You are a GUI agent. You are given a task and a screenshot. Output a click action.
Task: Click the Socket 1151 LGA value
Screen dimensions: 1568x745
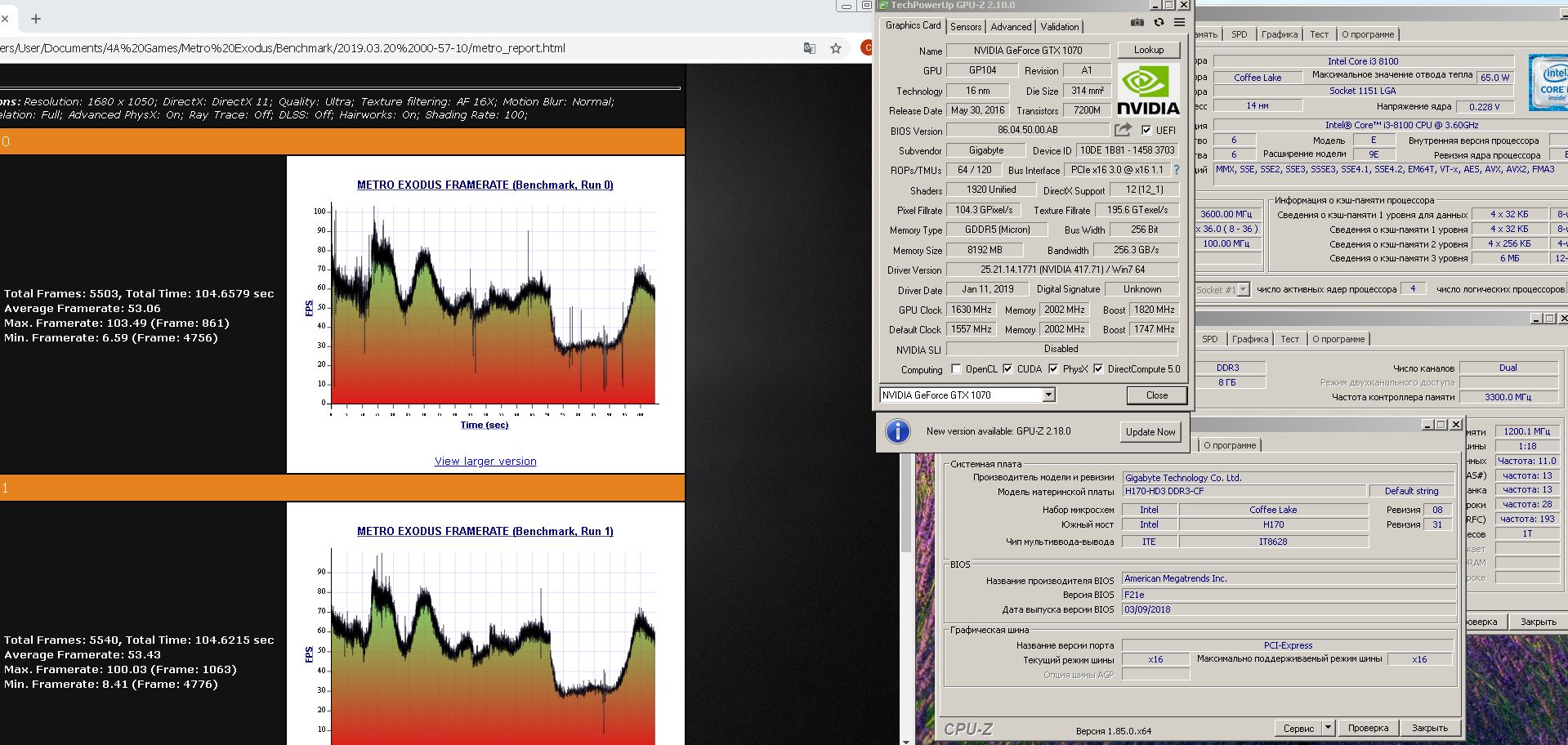click(x=1362, y=91)
